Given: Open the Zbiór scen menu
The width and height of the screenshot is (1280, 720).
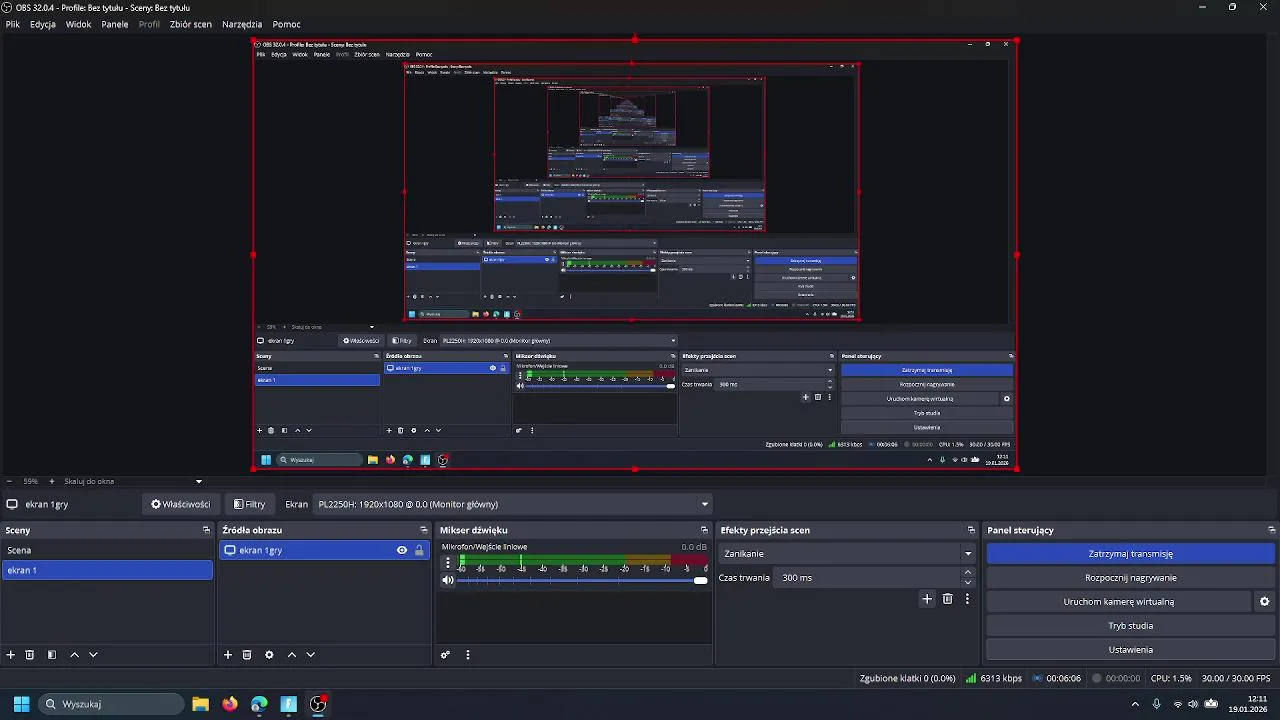Looking at the screenshot, I should tap(191, 24).
